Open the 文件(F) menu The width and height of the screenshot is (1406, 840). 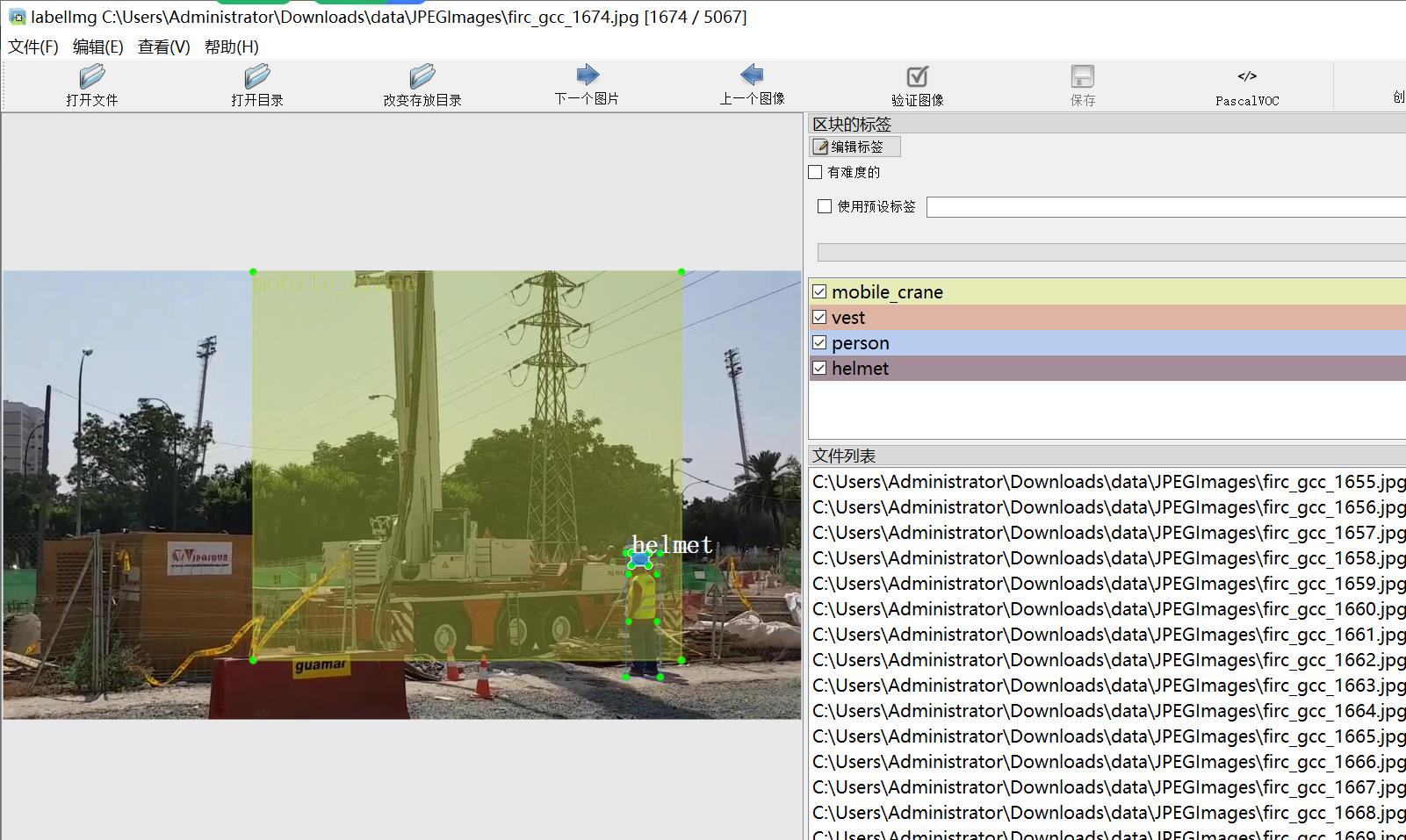click(x=33, y=47)
